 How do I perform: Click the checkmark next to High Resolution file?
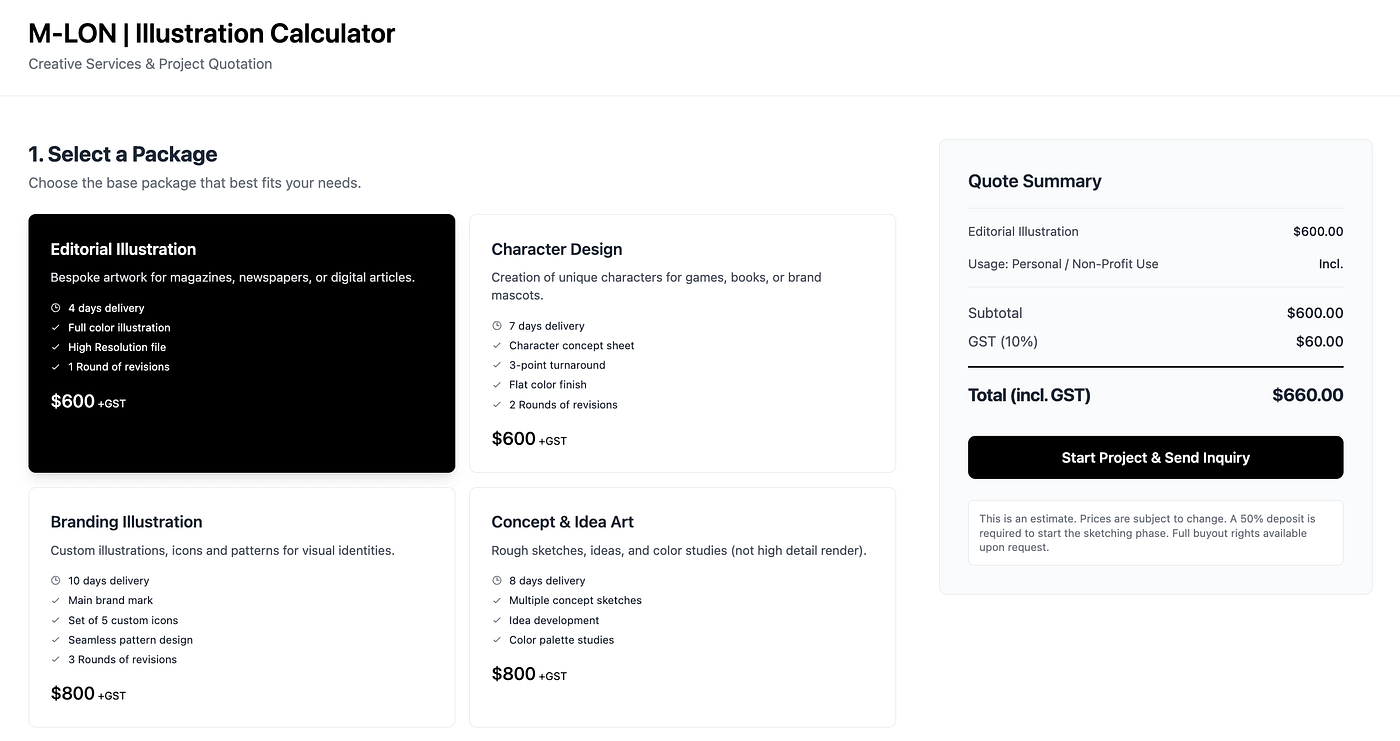click(x=56, y=347)
